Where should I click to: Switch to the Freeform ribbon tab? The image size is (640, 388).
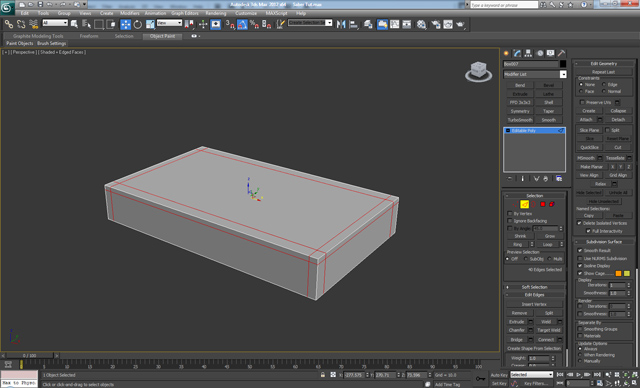[89, 36]
